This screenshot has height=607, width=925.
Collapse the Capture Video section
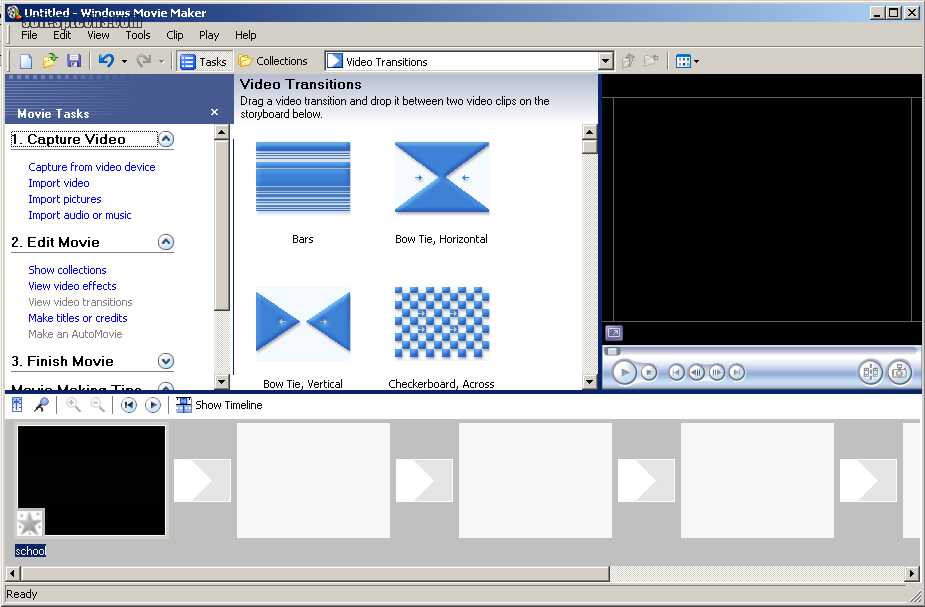pos(166,140)
